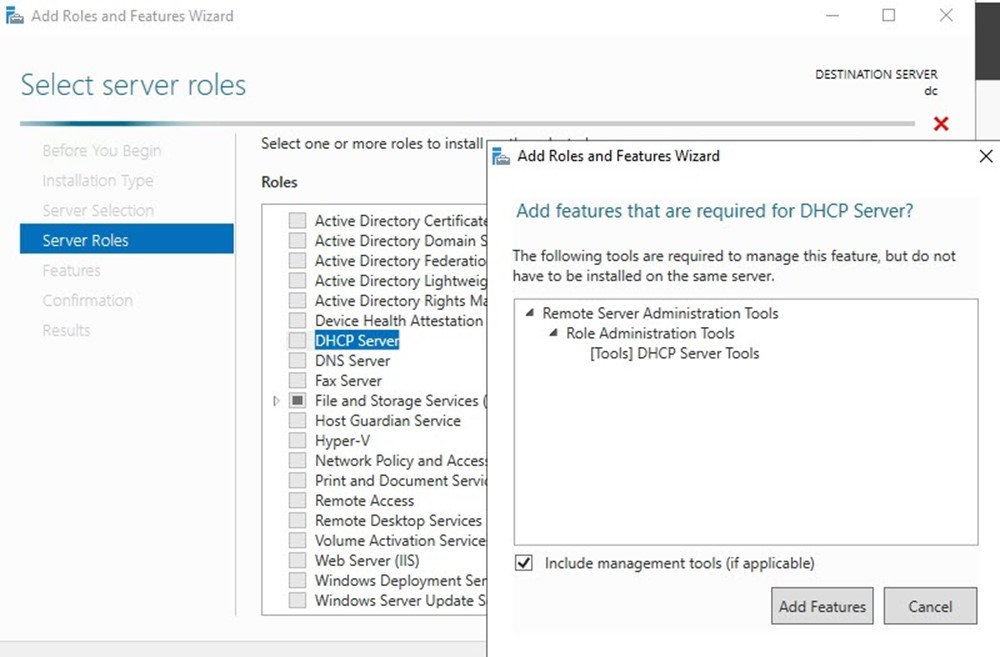
Task: Tick the Active Directory Rights Management checkbox
Action: (x=297, y=300)
